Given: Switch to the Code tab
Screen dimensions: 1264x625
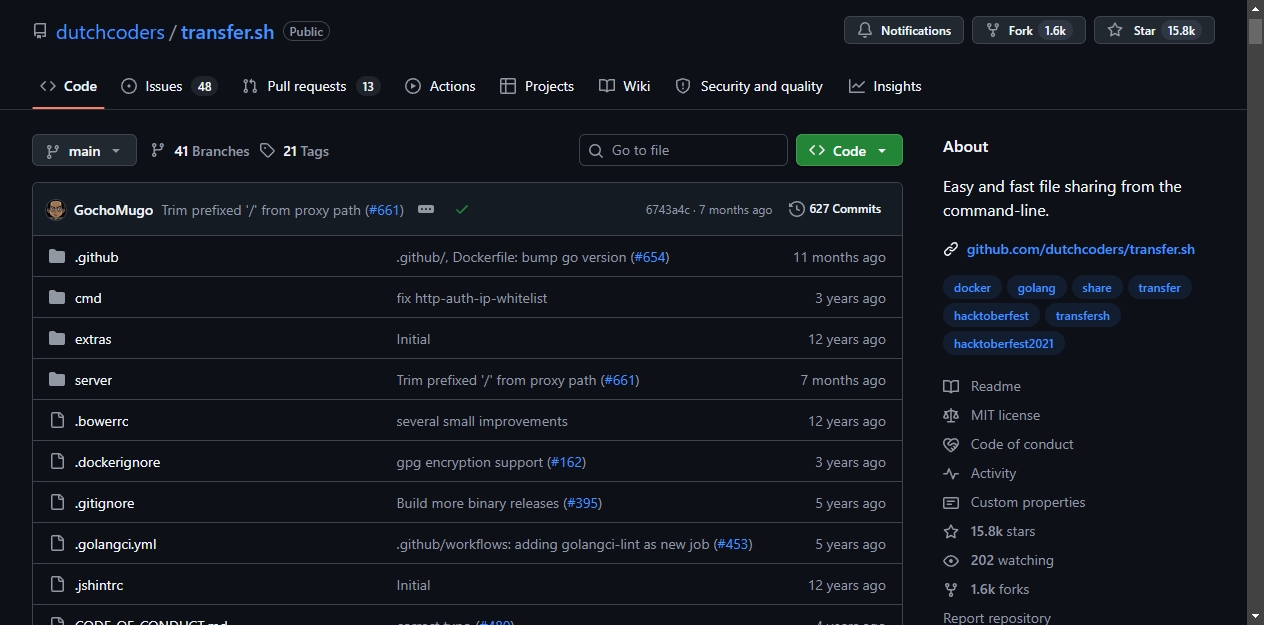Looking at the screenshot, I should tap(68, 86).
